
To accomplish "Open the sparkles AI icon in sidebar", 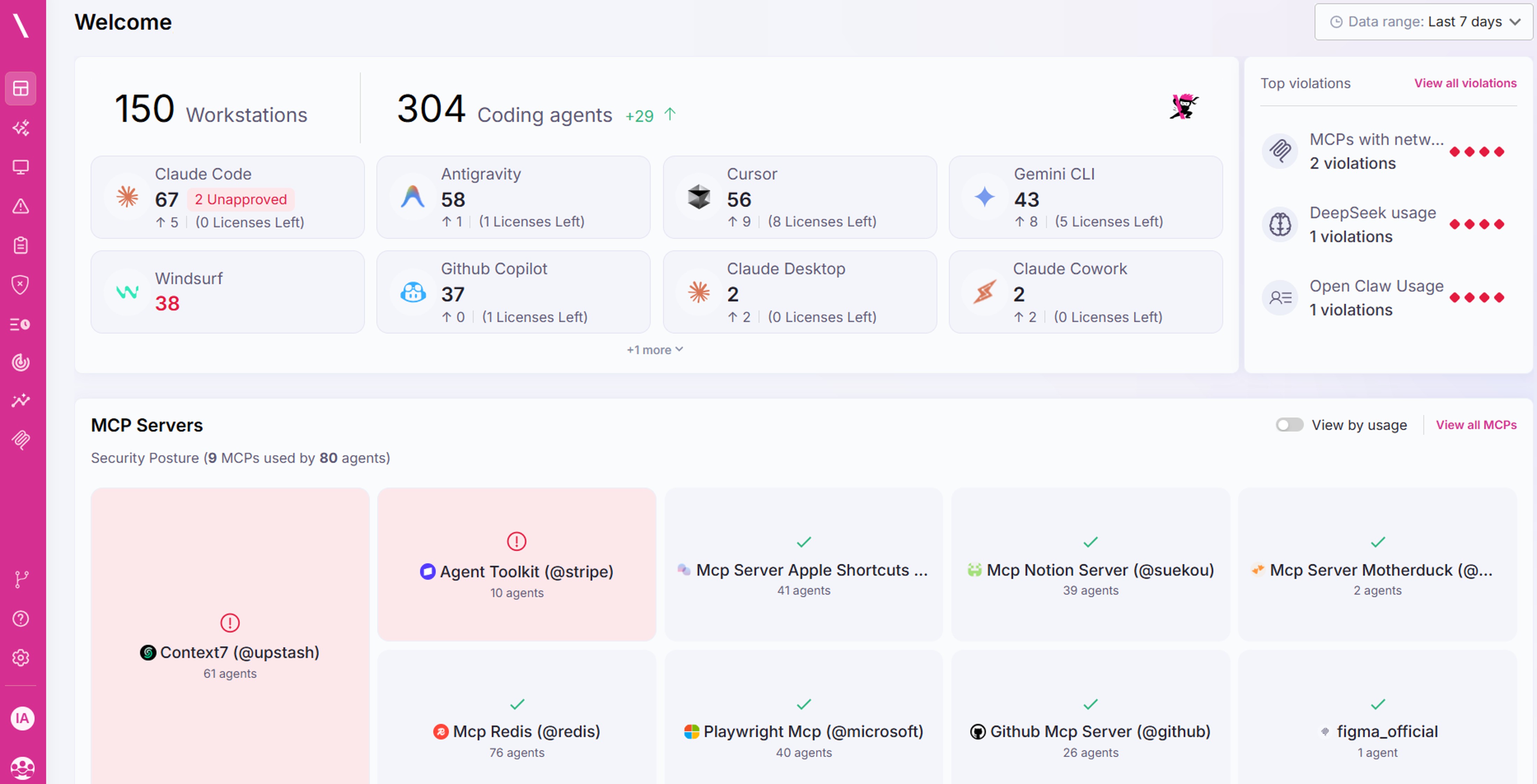I will [21, 128].
